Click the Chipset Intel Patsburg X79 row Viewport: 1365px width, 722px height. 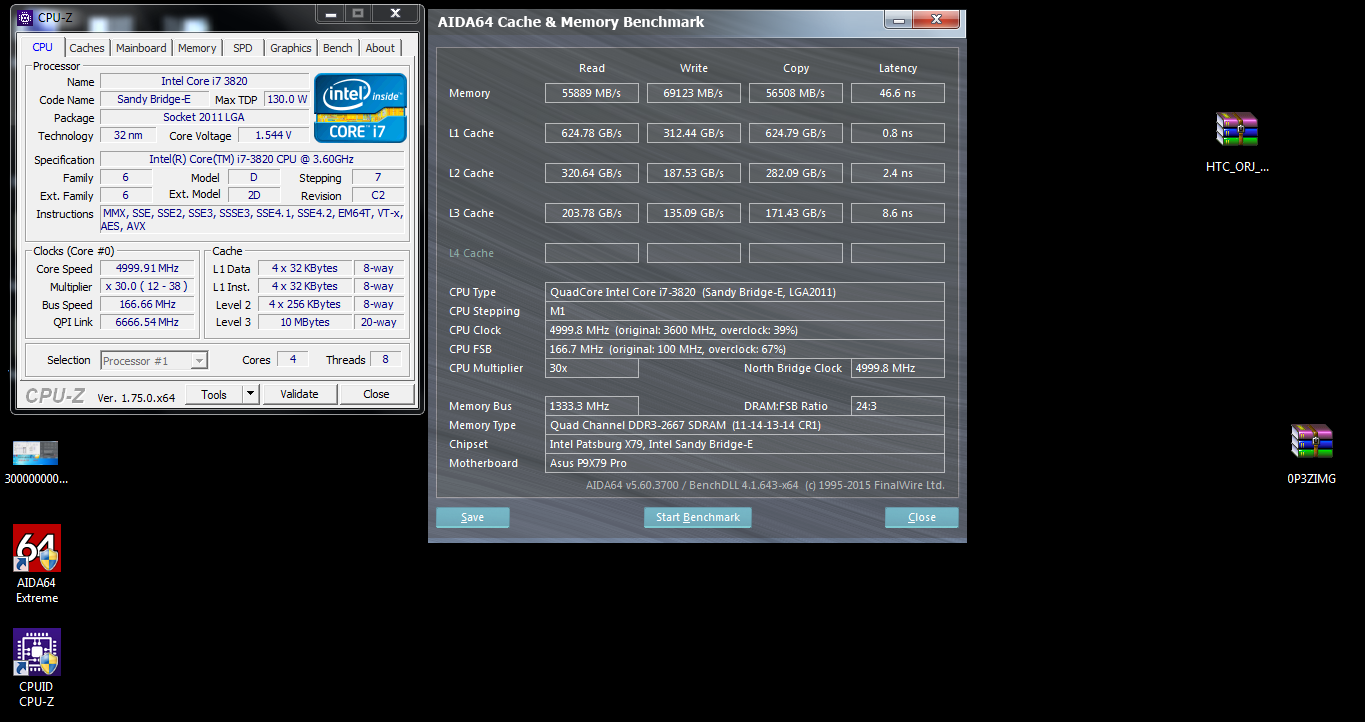coord(745,444)
